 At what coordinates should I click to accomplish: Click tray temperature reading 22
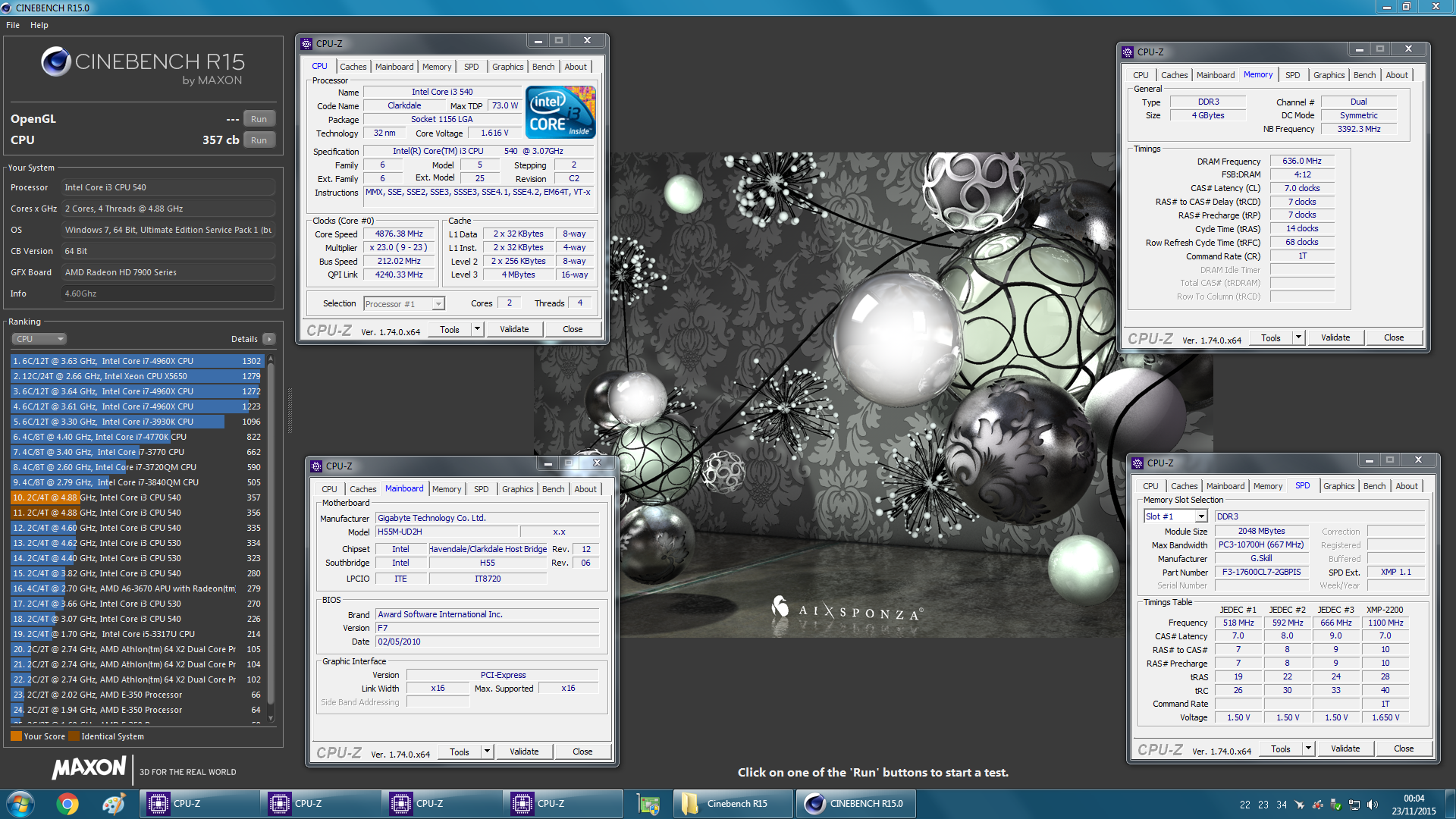tap(1245, 805)
